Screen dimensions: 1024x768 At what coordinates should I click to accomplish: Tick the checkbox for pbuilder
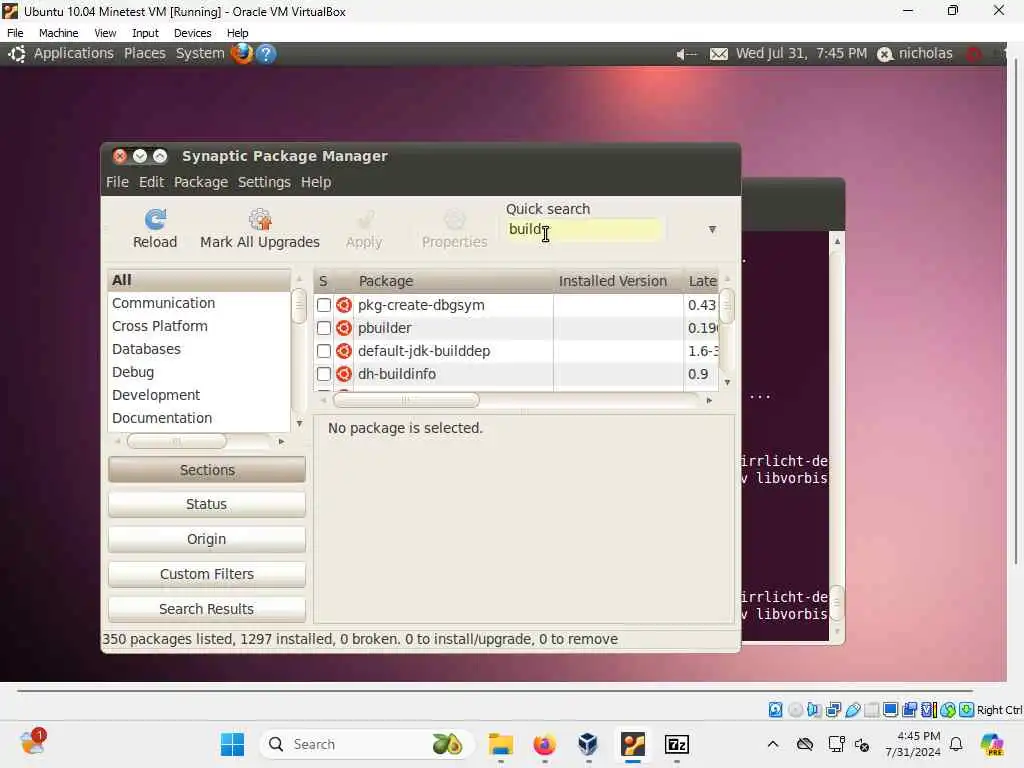[324, 328]
